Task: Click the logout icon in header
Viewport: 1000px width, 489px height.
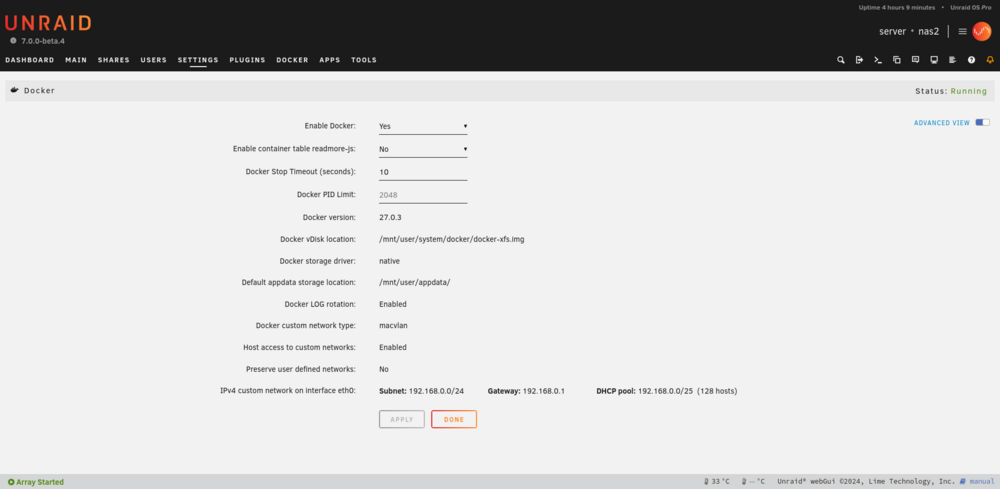Action: (x=859, y=60)
